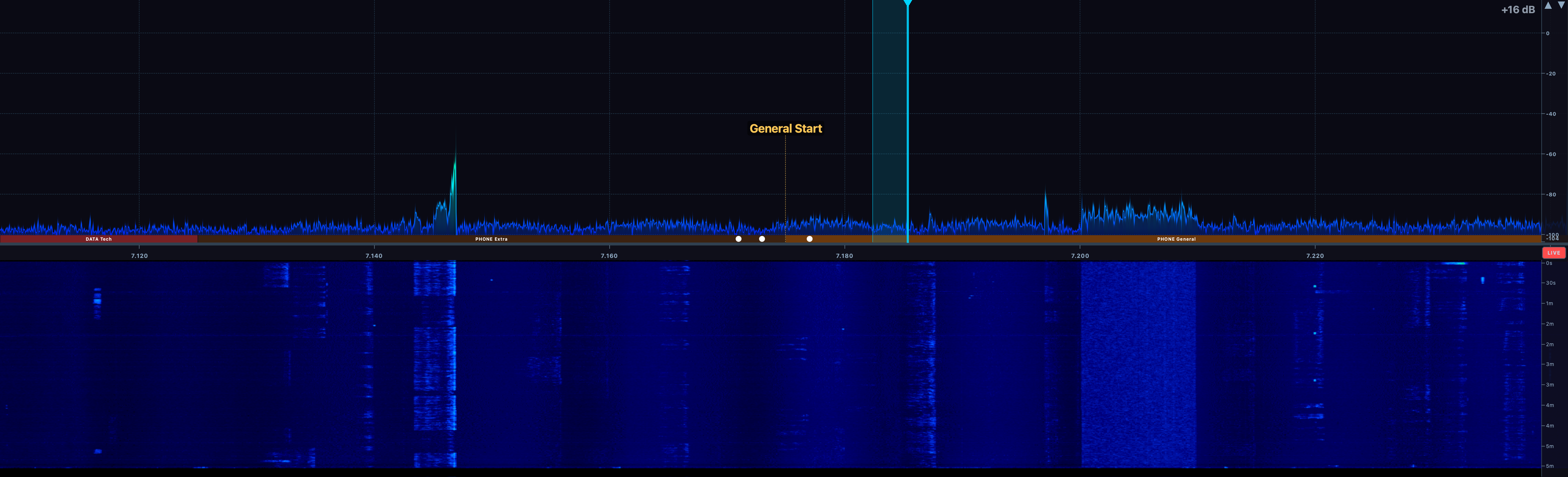
Task: Click the 30s waterfall time label
Action: pyautogui.click(x=1550, y=283)
